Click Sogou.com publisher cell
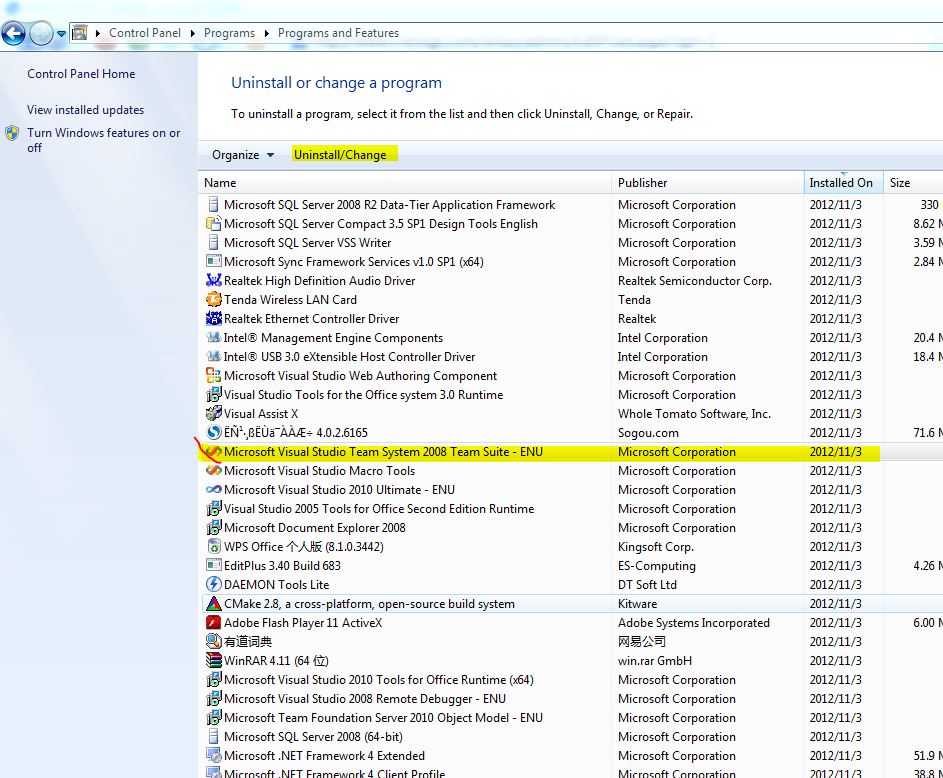 (x=648, y=433)
